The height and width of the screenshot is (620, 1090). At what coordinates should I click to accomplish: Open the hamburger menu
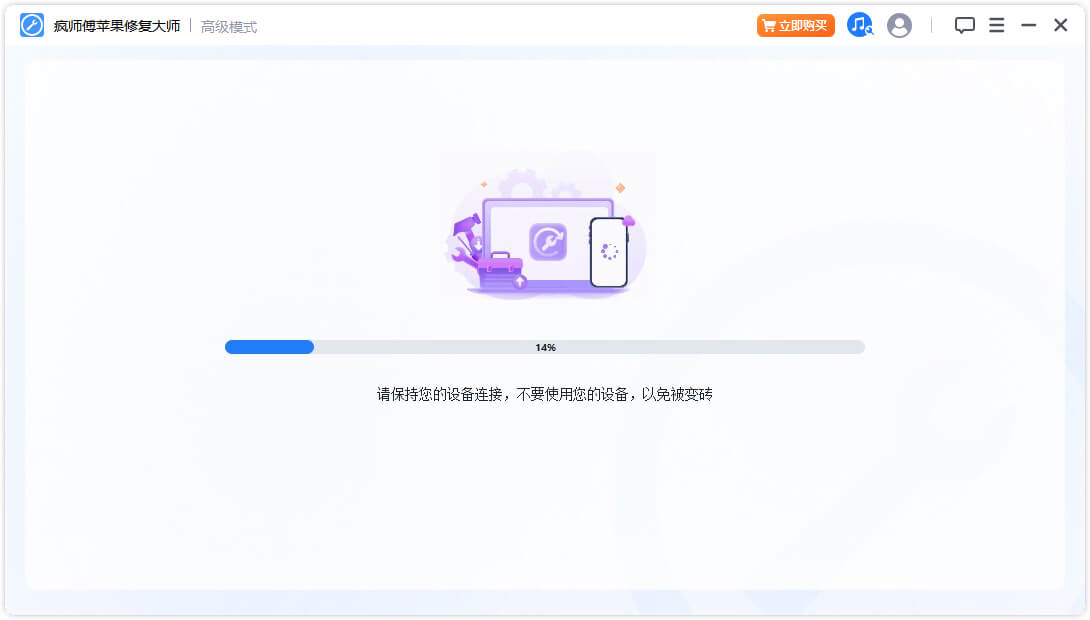[996, 26]
